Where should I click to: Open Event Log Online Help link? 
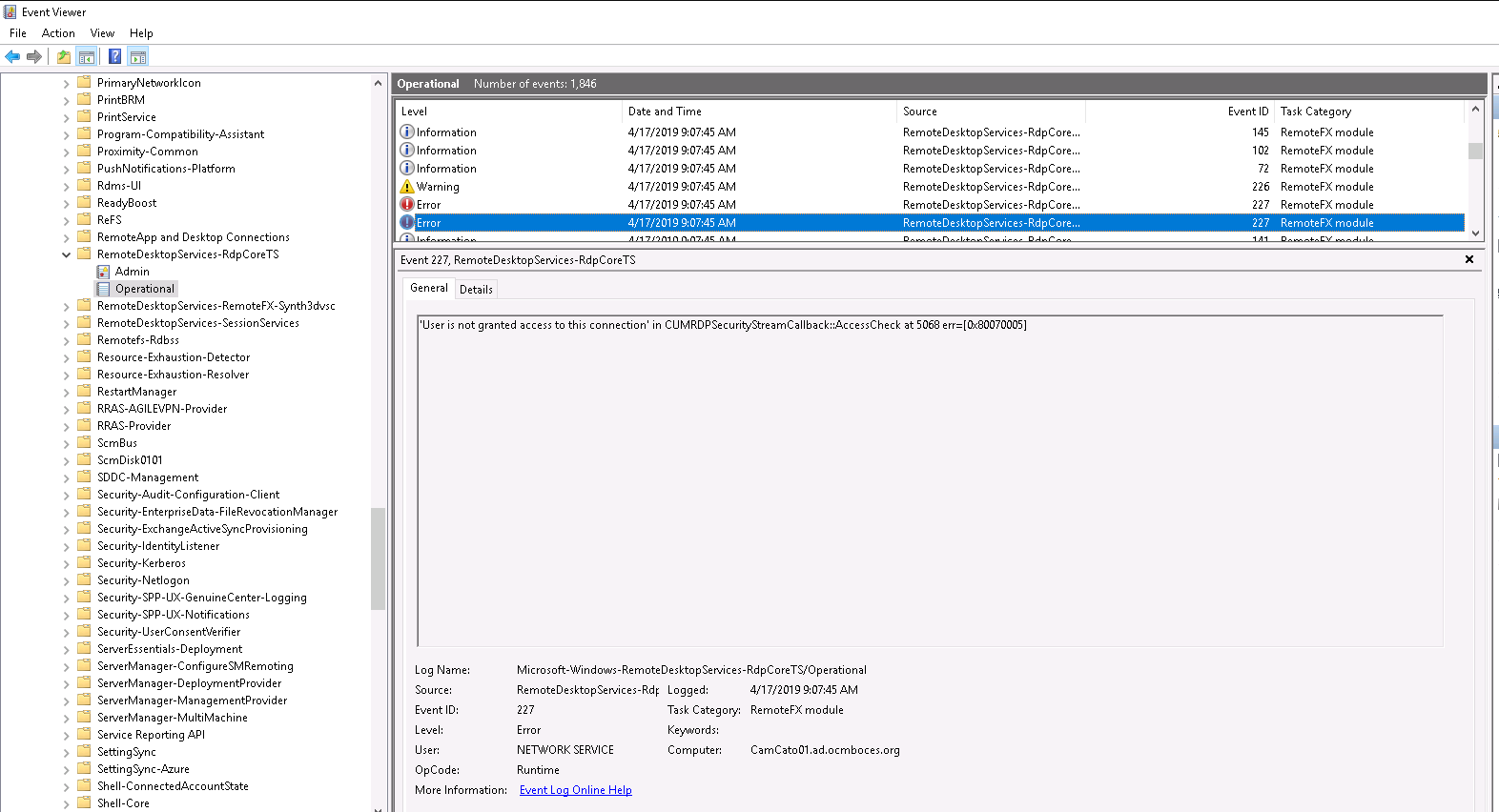click(576, 790)
